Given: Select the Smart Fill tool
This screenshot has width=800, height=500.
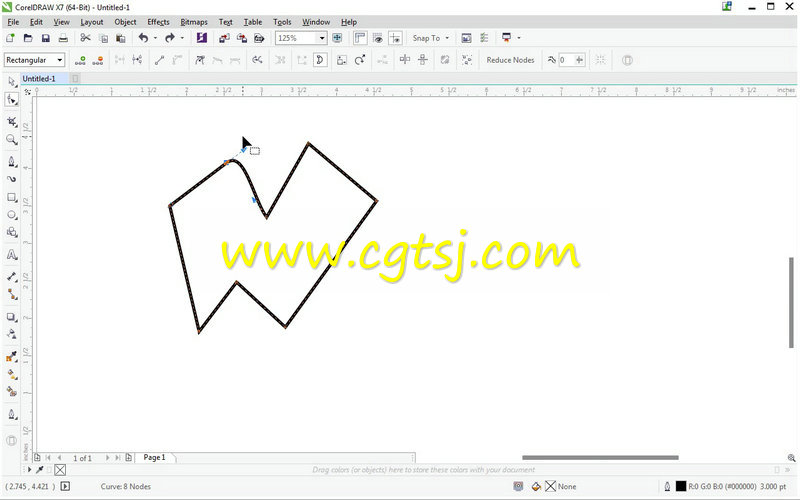Looking at the screenshot, I should 12,392.
